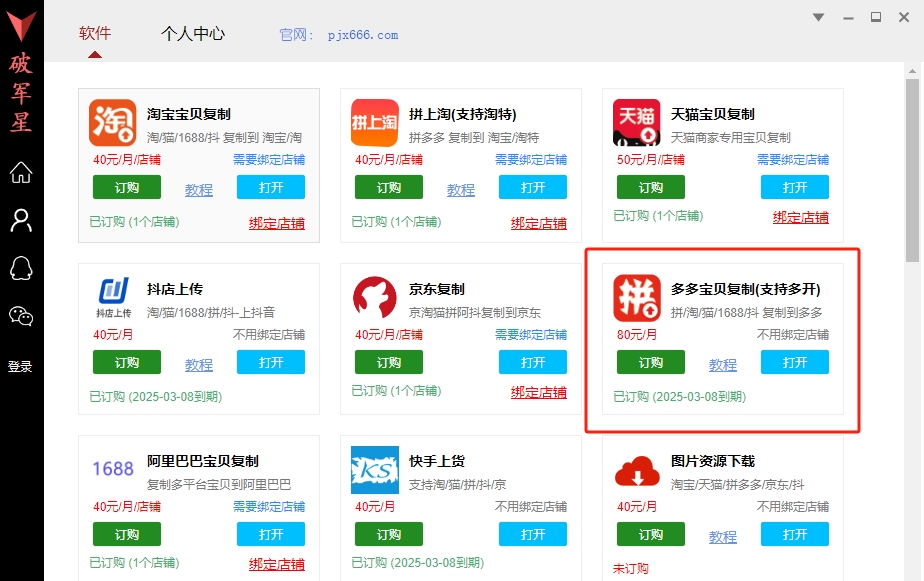Open the 教程 link for 拼上淘
Viewport: 924px width, 581px height.
[461, 190]
